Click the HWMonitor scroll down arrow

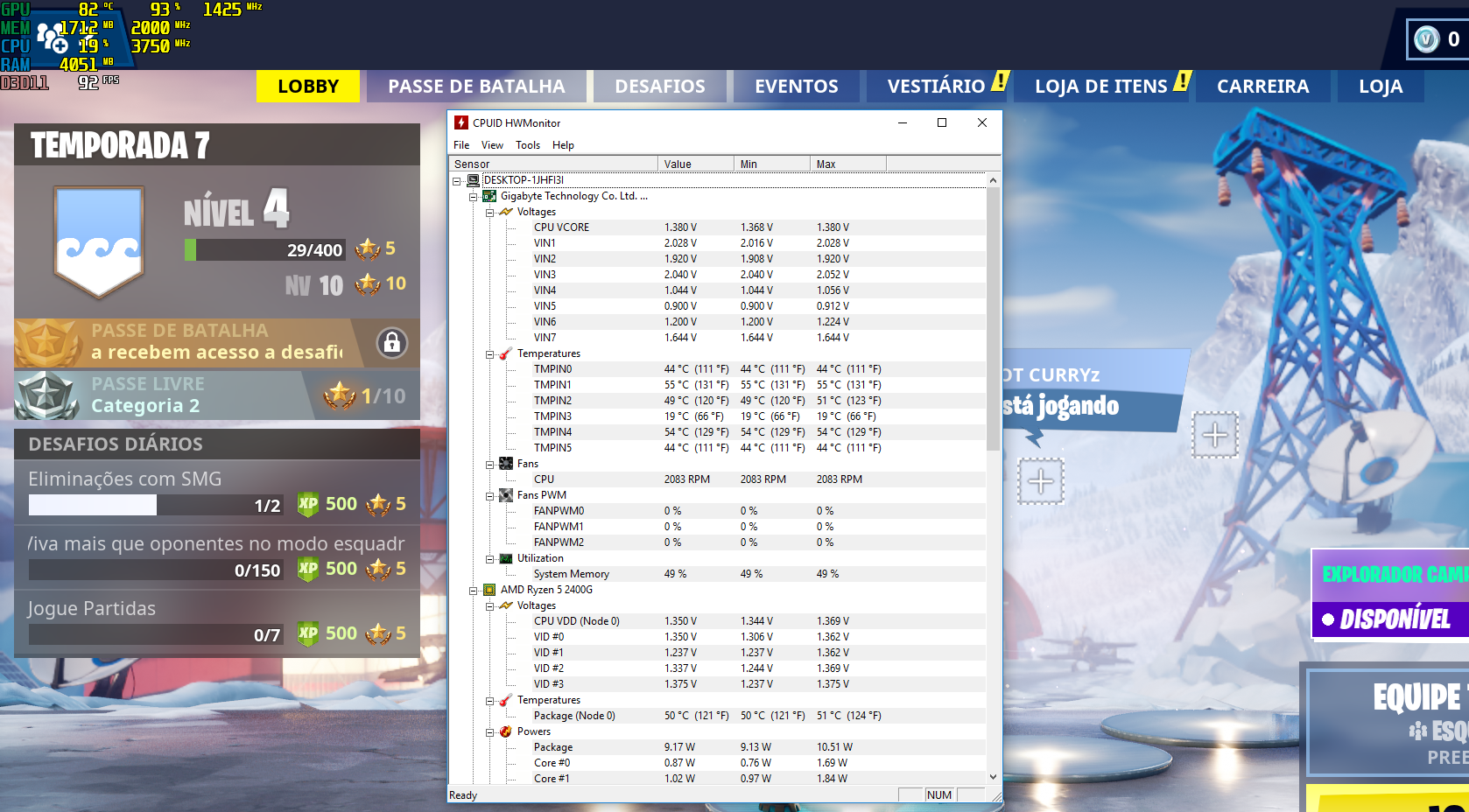point(993,776)
